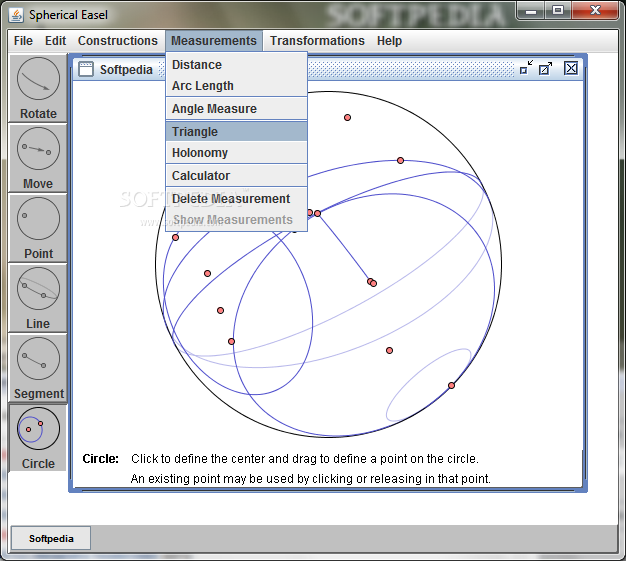626x561 pixels.
Task: Choose Arc Length menu entry
Action: click(236, 86)
